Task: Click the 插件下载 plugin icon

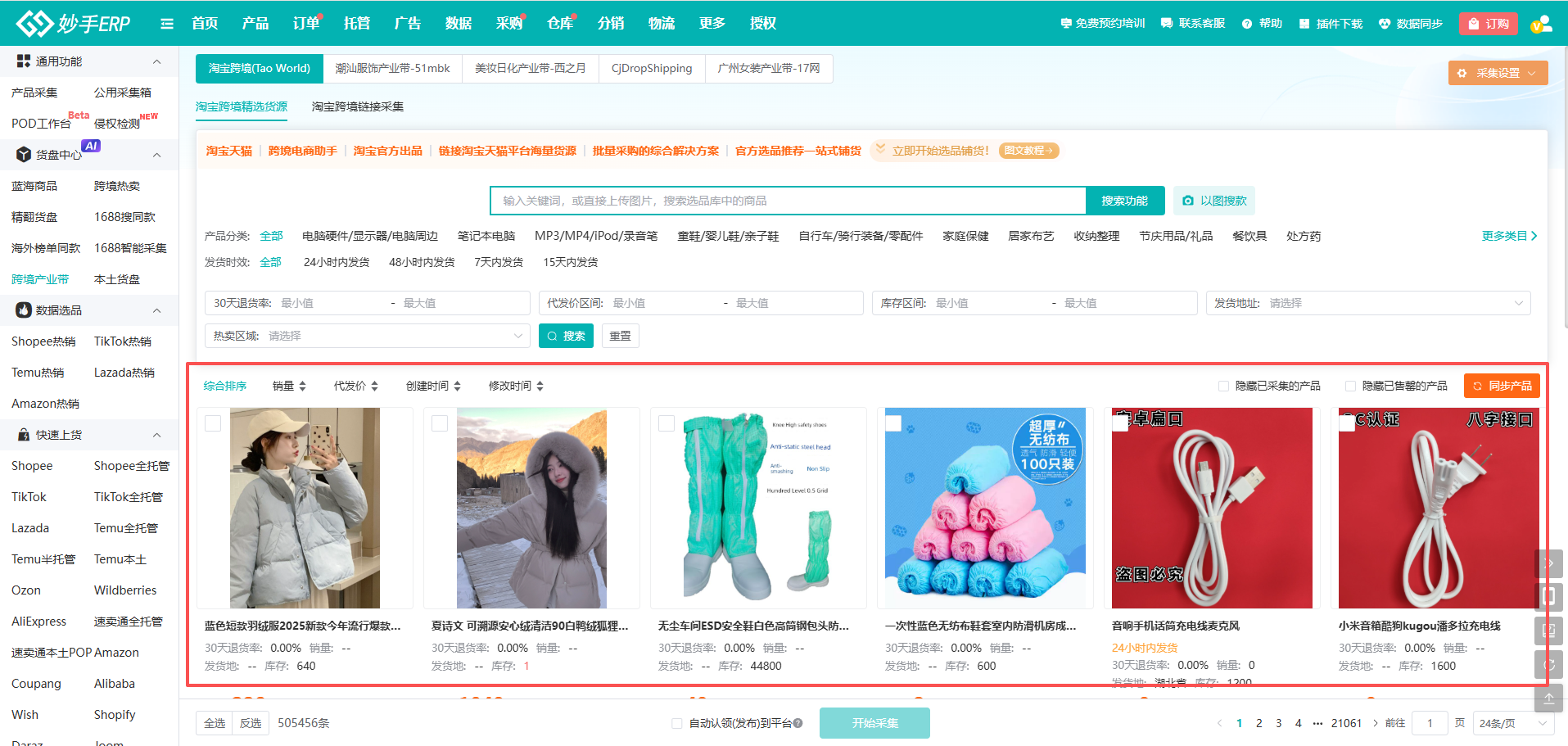Action: click(1304, 24)
